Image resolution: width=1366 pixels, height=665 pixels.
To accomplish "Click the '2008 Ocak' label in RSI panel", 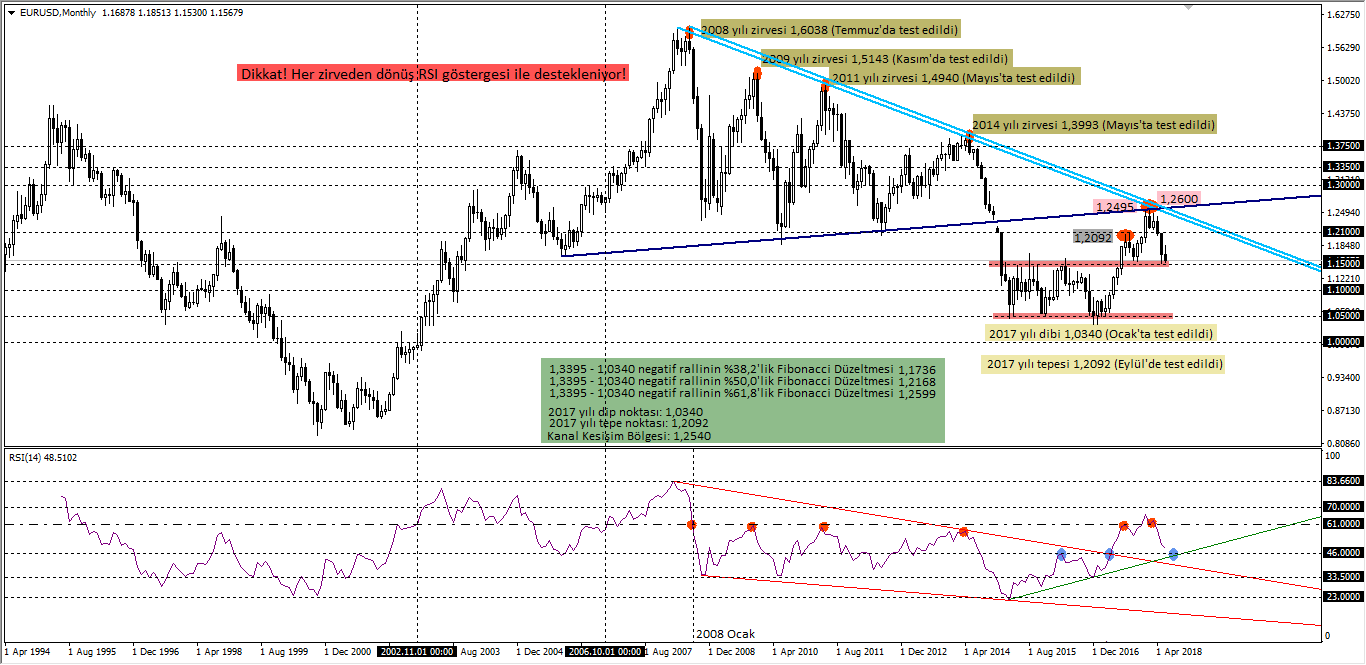I will (726, 633).
